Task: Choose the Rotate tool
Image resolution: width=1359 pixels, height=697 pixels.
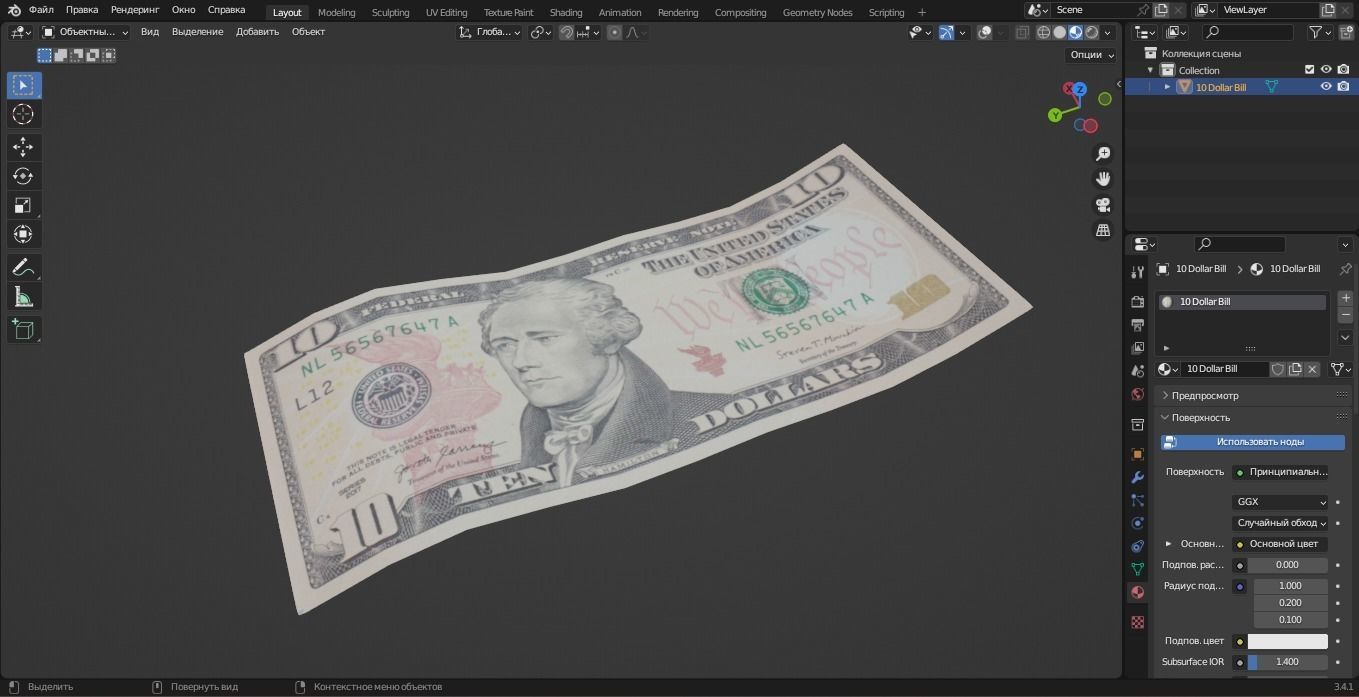Action: 23,176
